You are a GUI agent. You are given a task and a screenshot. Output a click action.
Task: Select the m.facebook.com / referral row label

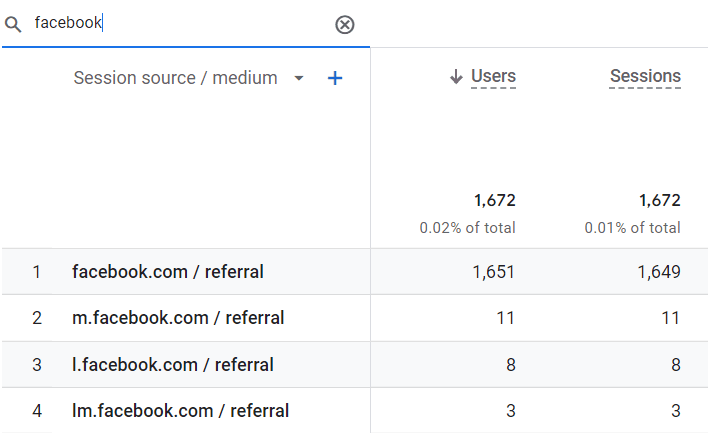click(178, 318)
